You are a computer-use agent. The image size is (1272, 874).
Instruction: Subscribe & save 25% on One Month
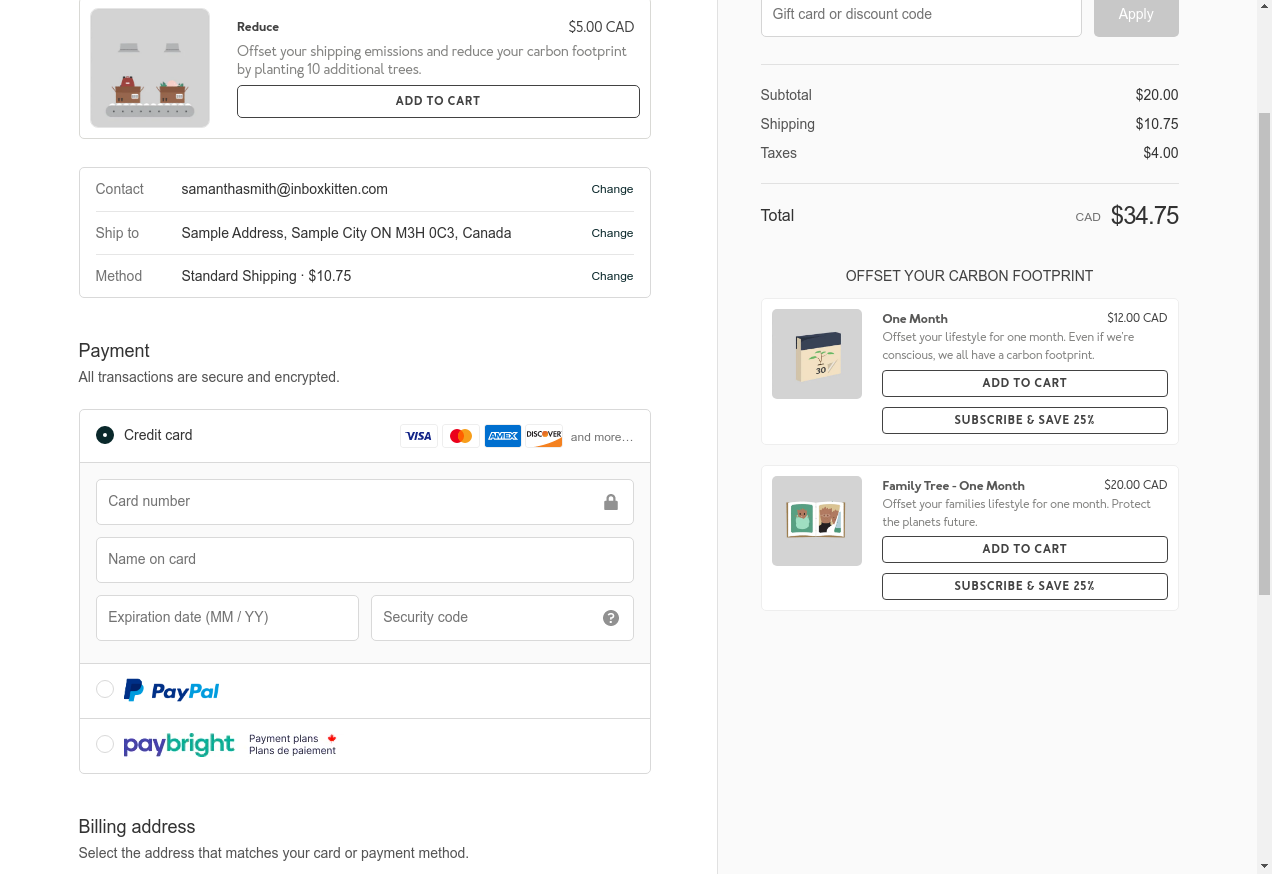pyautogui.click(x=1024, y=420)
